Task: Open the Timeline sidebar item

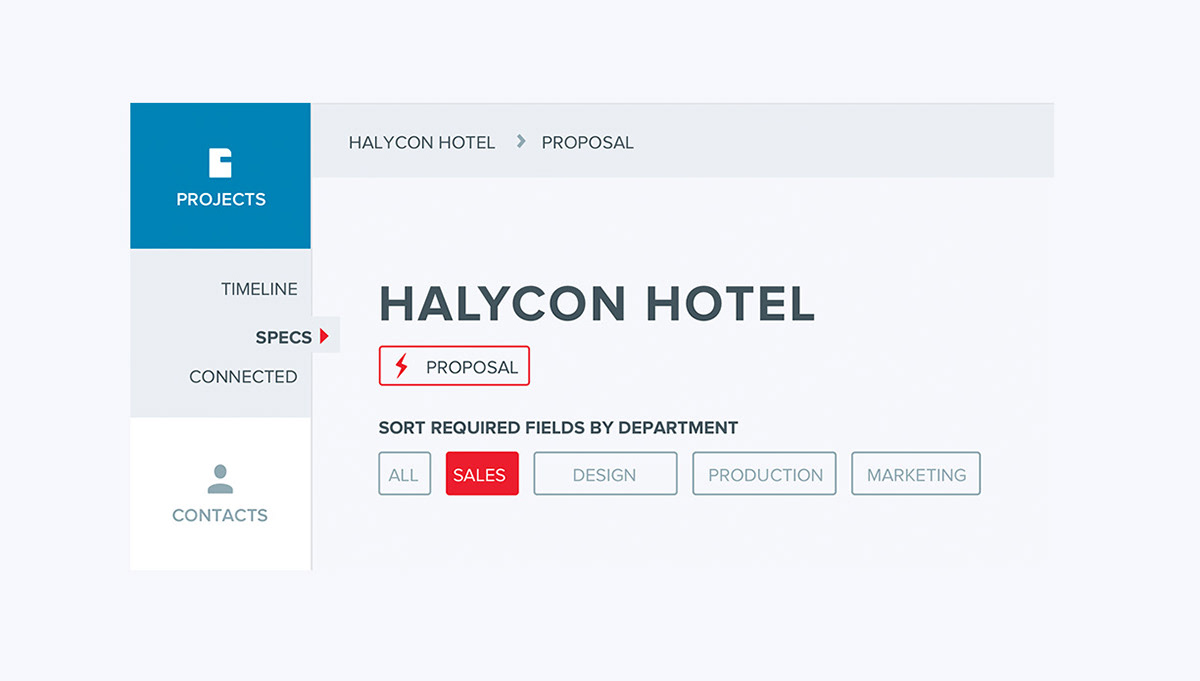Action: click(x=259, y=289)
